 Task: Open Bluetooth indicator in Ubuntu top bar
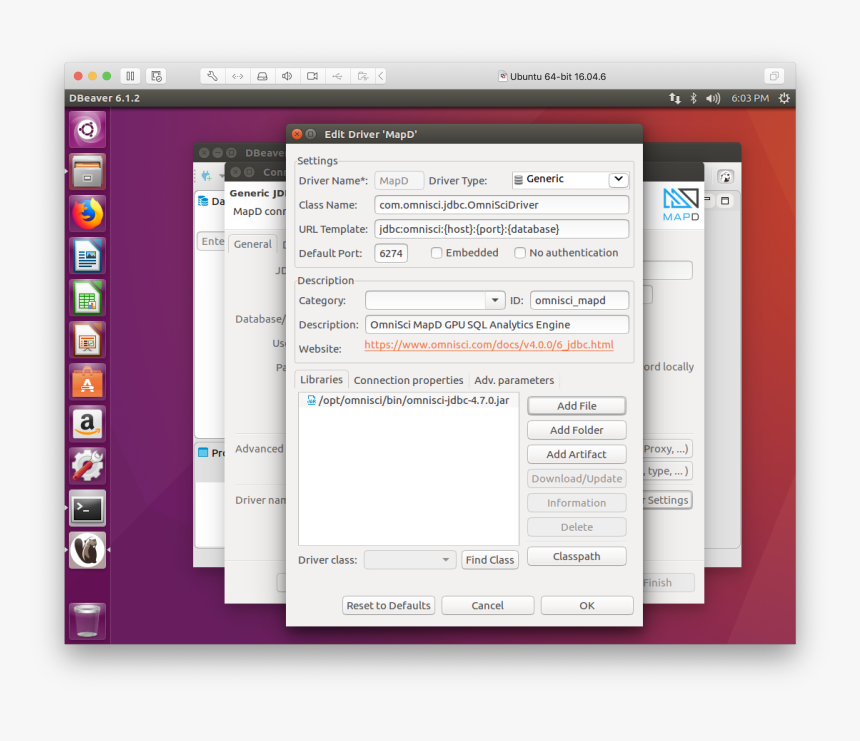pyautogui.click(x=693, y=98)
